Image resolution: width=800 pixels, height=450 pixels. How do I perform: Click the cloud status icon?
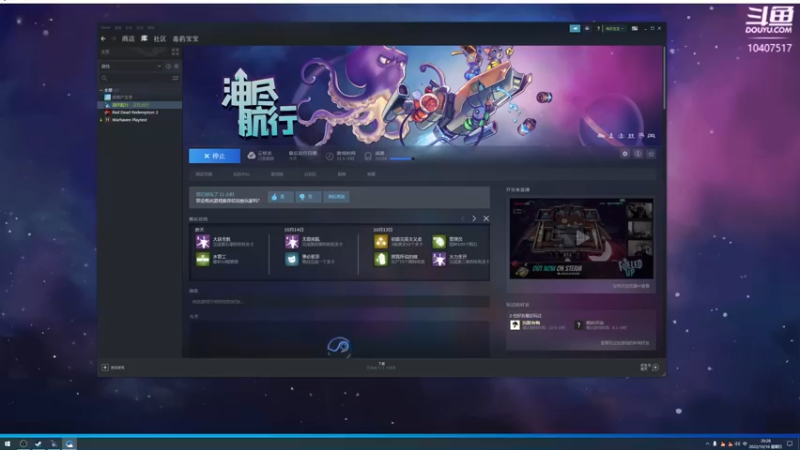(x=252, y=156)
